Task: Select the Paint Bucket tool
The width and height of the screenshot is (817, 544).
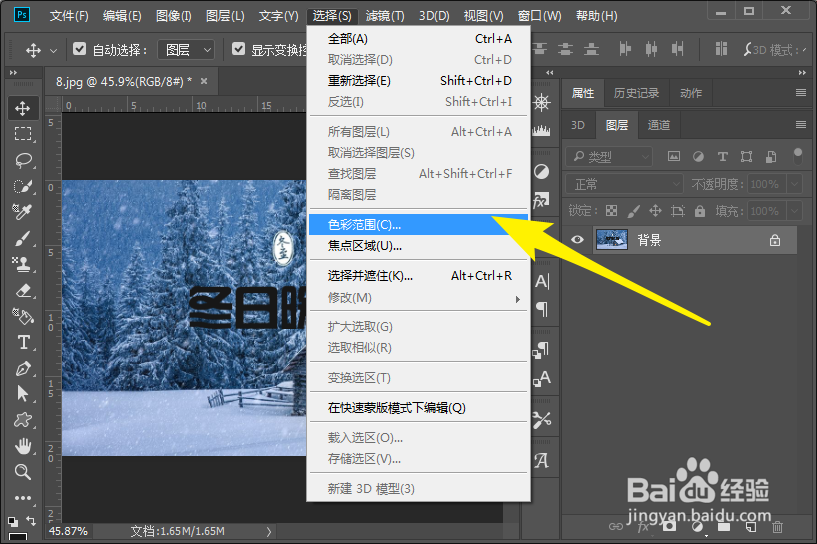Action: click(22, 316)
